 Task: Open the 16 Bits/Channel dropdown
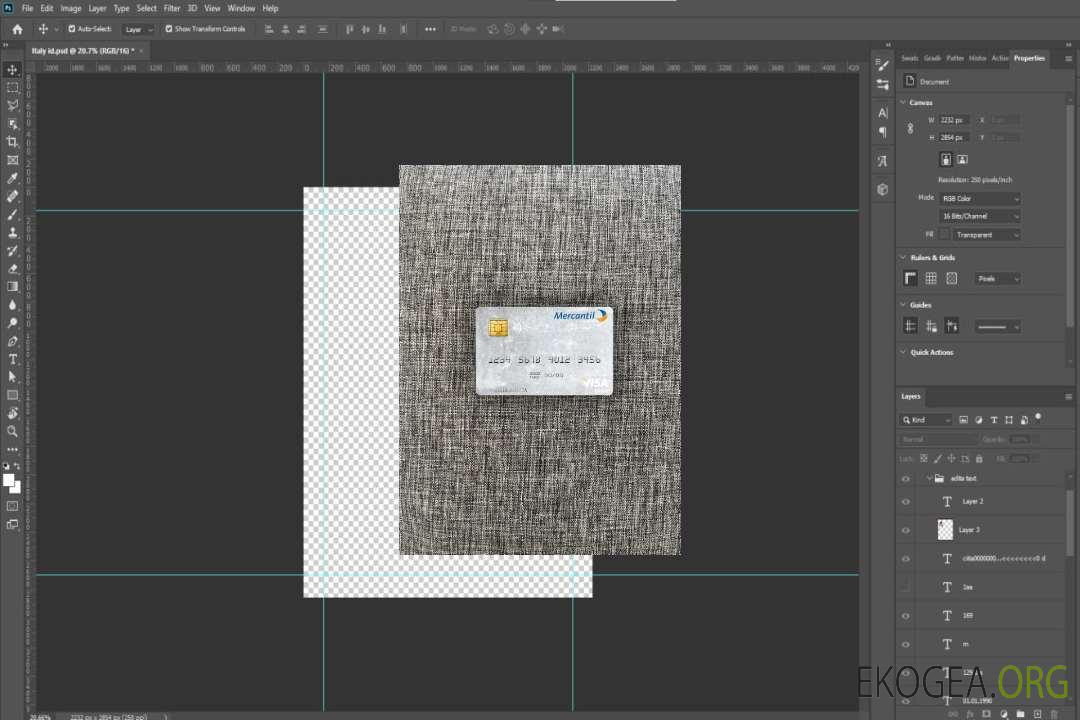979,216
